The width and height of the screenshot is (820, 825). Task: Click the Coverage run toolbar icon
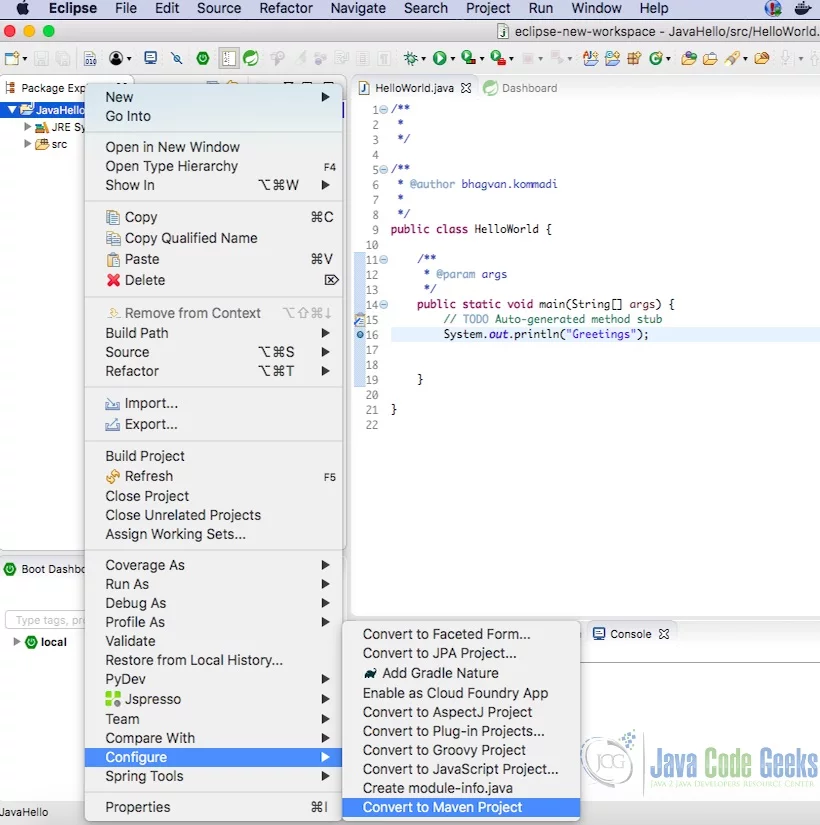(x=468, y=58)
